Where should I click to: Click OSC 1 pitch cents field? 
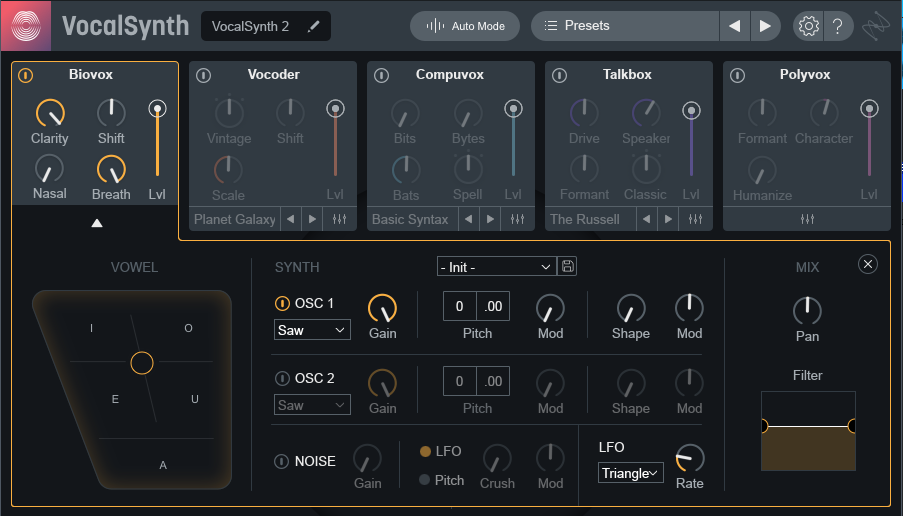[493, 306]
